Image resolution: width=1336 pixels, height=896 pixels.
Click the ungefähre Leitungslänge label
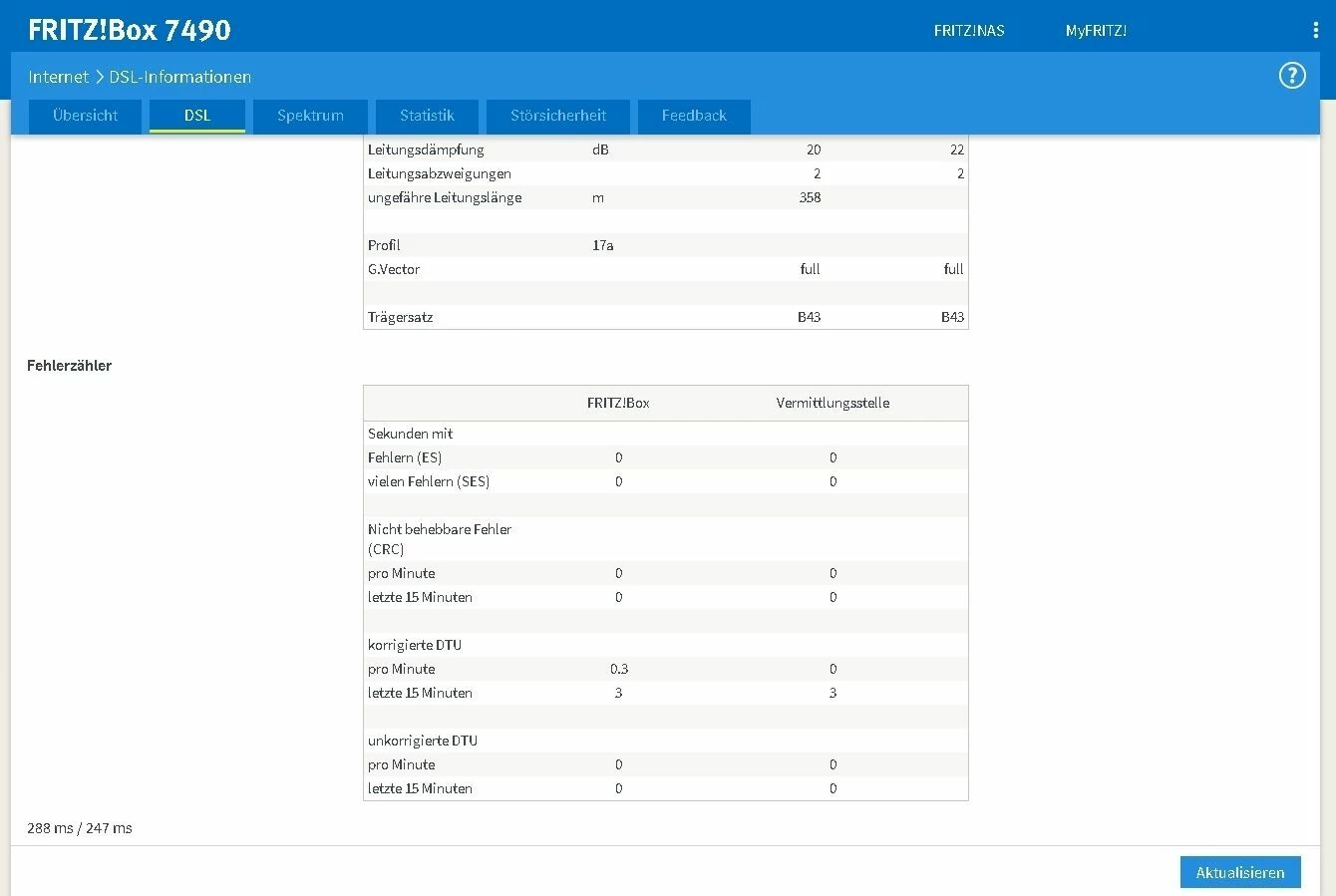point(445,197)
